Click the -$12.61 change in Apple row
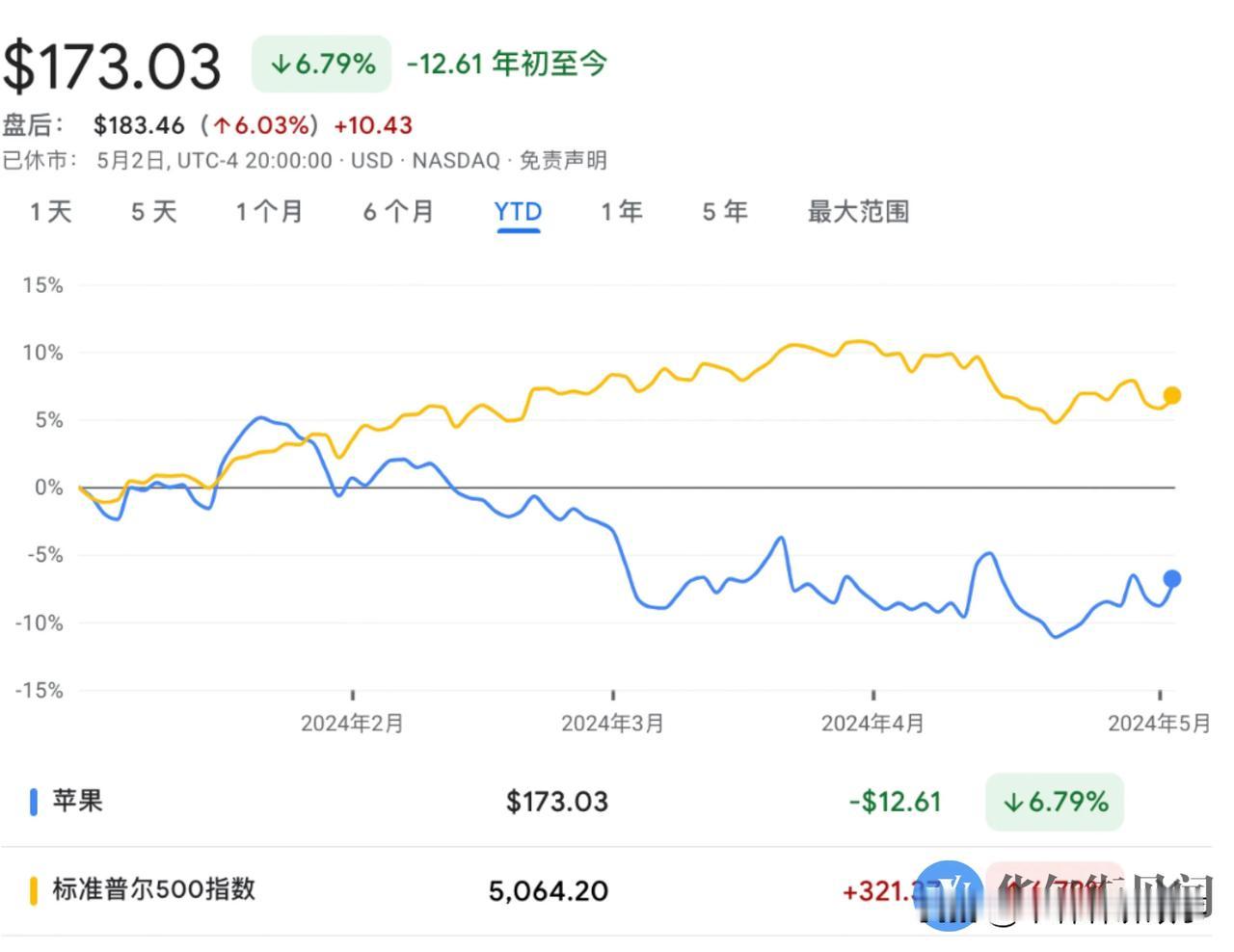 click(x=895, y=802)
